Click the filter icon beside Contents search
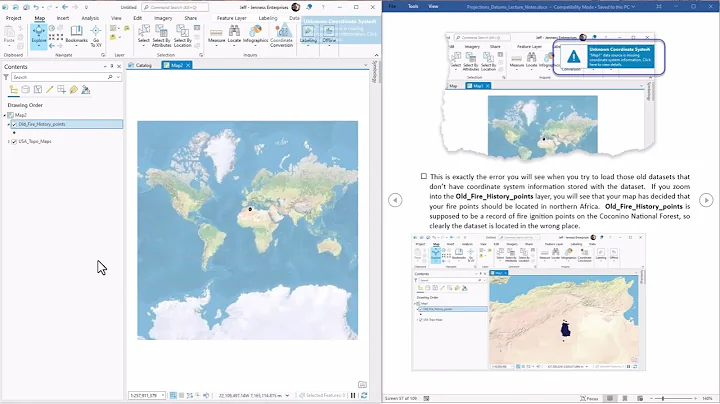This screenshot has width=720, height=404. [x=6, y=77]
